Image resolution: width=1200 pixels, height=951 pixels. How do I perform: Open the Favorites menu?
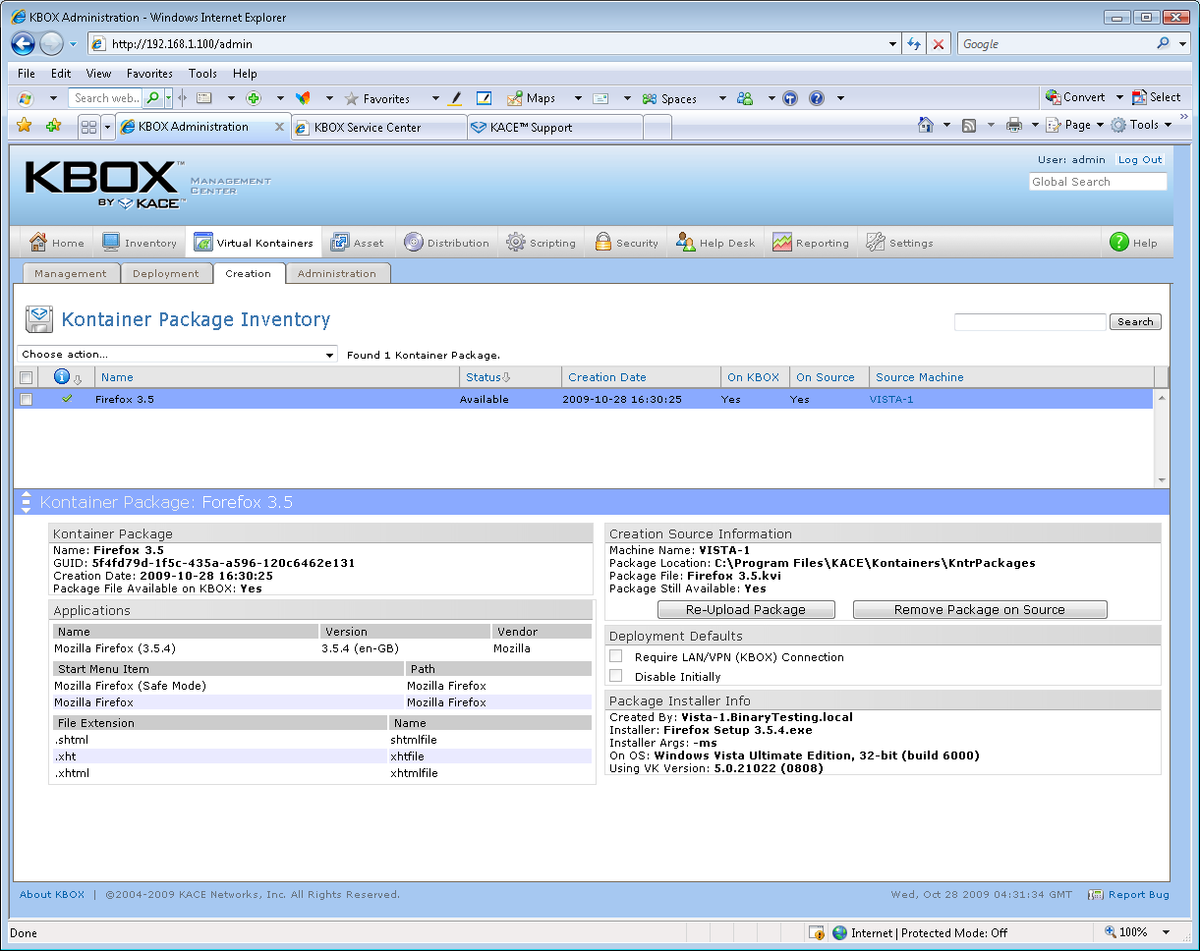point(150,73)
